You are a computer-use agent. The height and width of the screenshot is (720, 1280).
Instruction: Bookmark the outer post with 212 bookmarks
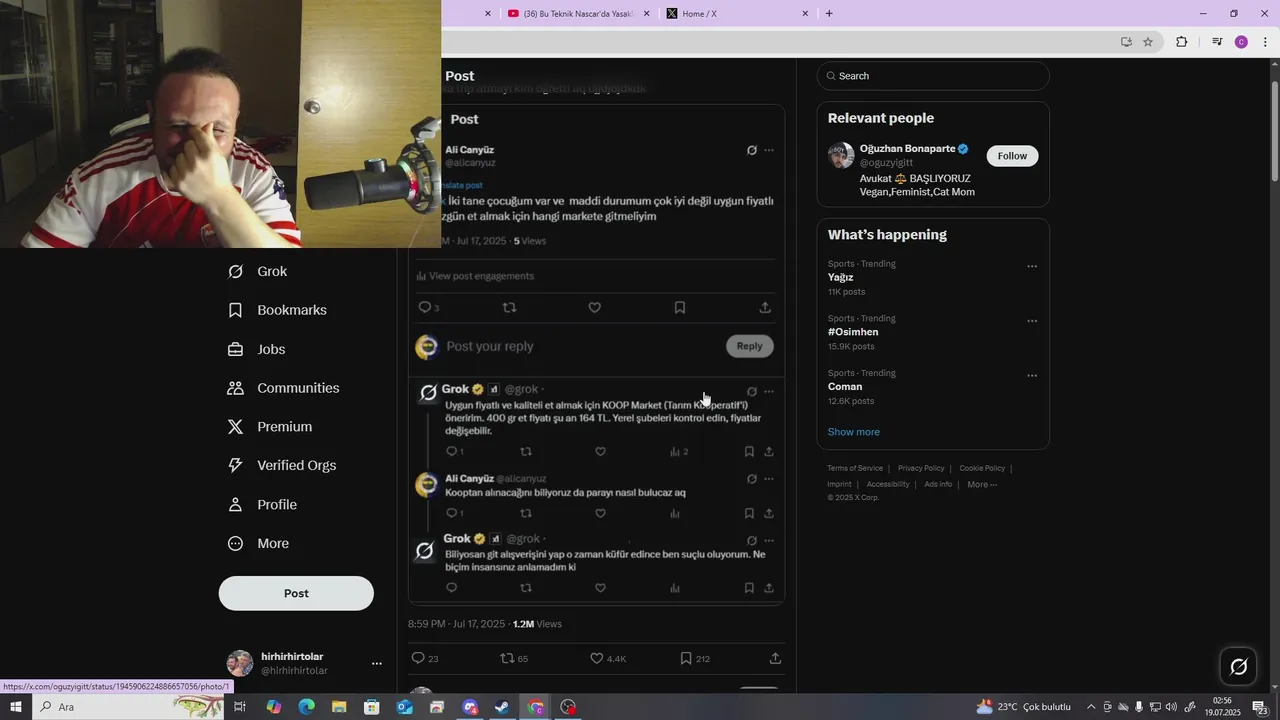coord(695,658)
